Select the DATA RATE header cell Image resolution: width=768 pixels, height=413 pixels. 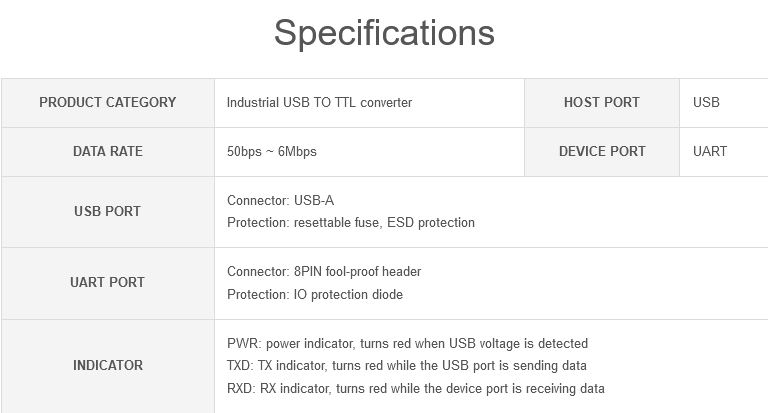click(108, 152)
